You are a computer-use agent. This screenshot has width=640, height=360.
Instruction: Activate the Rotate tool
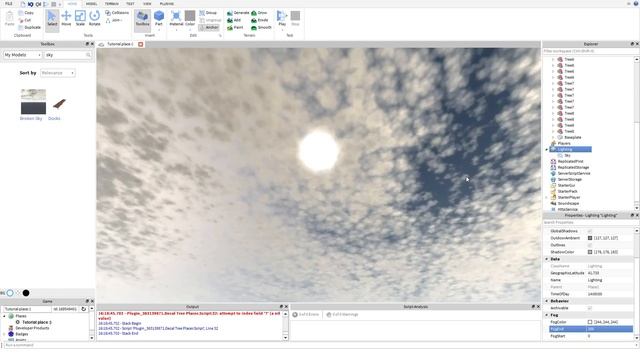[94, 19]
